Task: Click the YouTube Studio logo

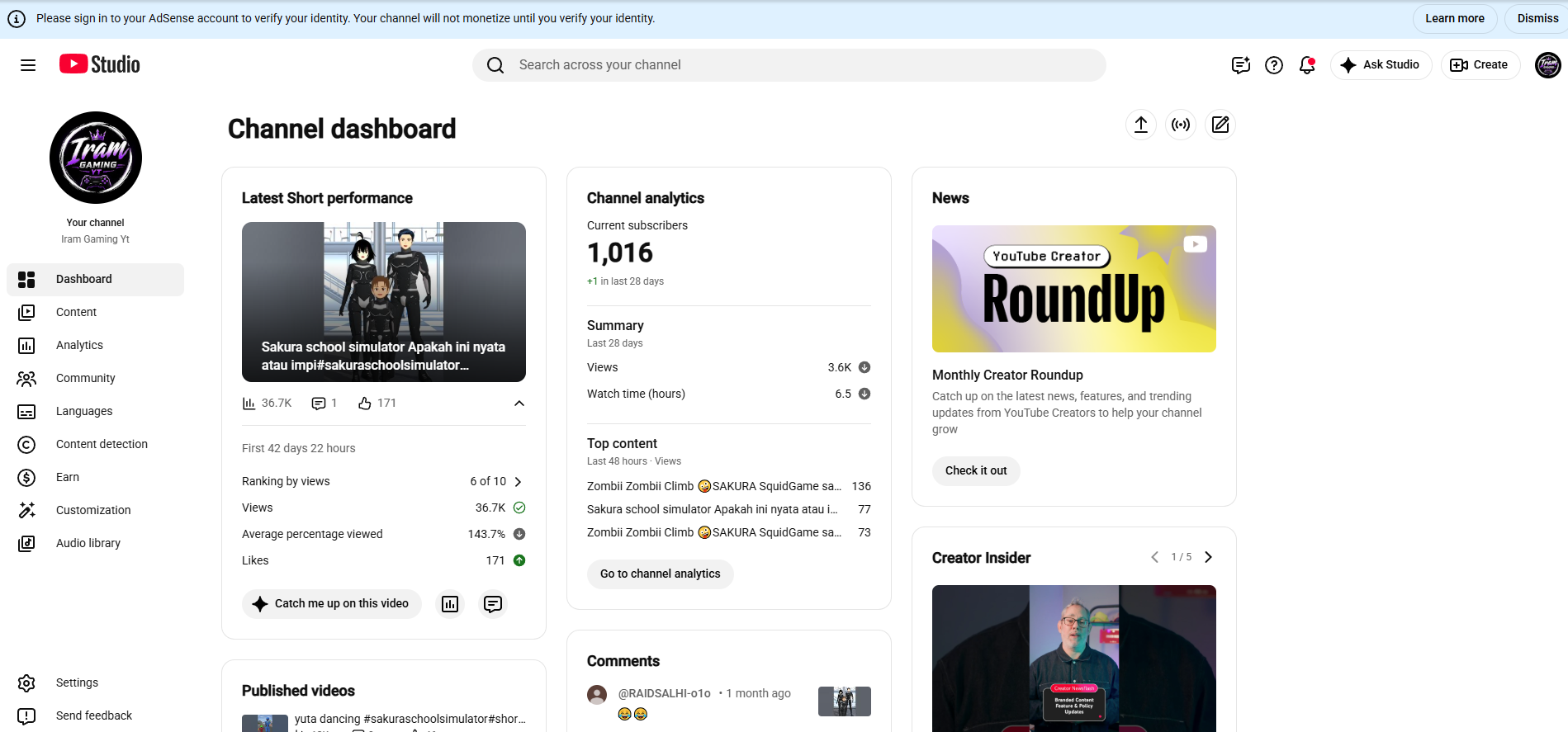Action: click(x=100, y=64)
